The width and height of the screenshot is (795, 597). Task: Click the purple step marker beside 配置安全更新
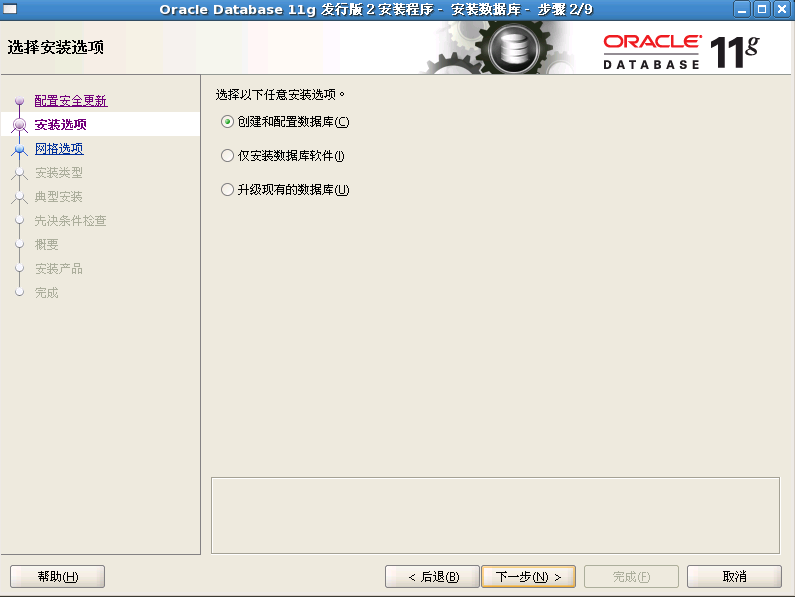tap(19, 100)
